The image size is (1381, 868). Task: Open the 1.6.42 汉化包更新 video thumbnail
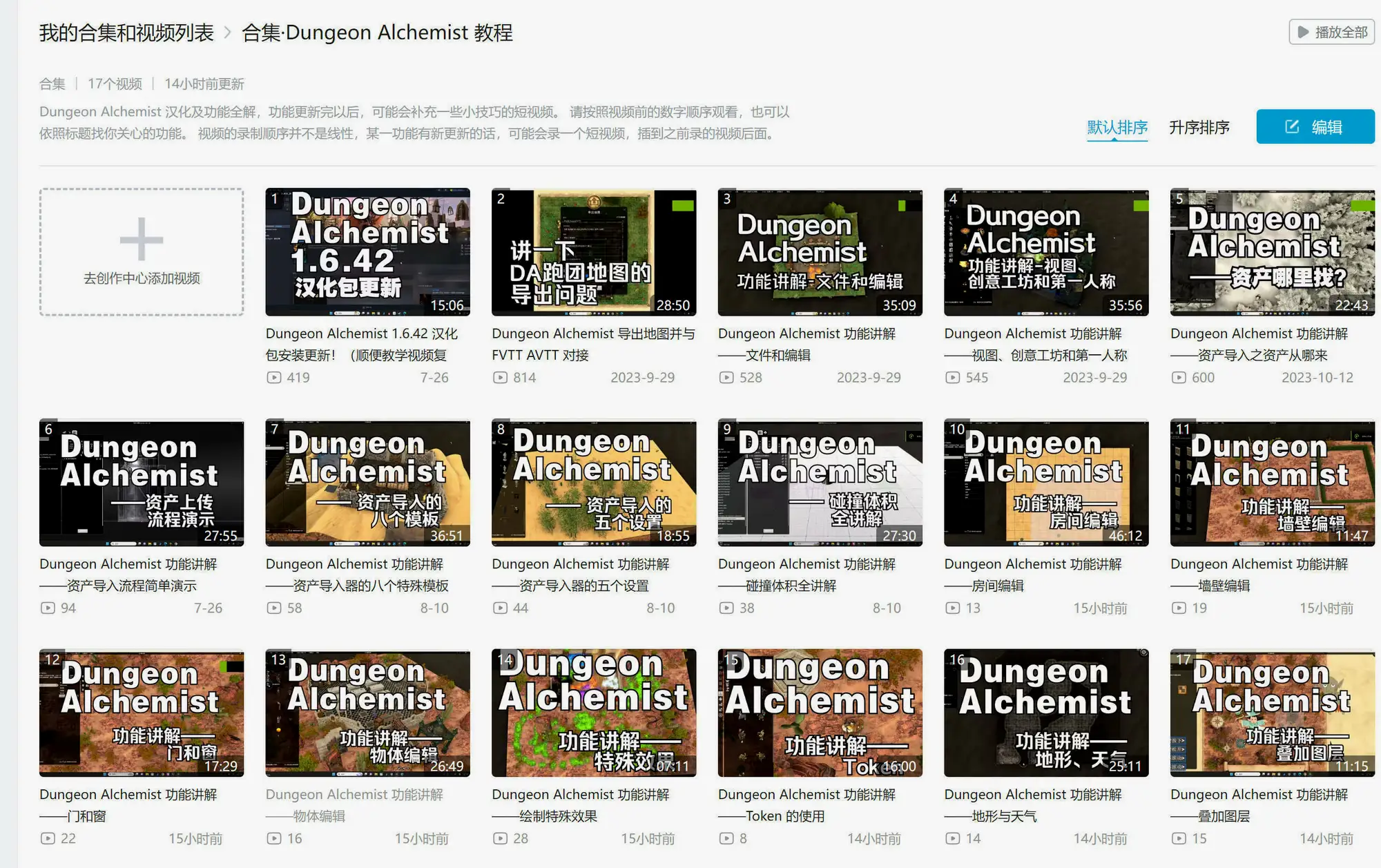[x=367, y=252]
